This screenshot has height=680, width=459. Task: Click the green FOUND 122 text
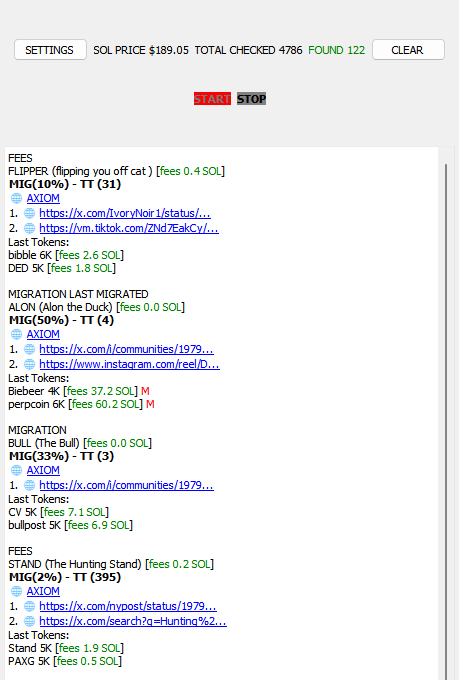(337, 50)
